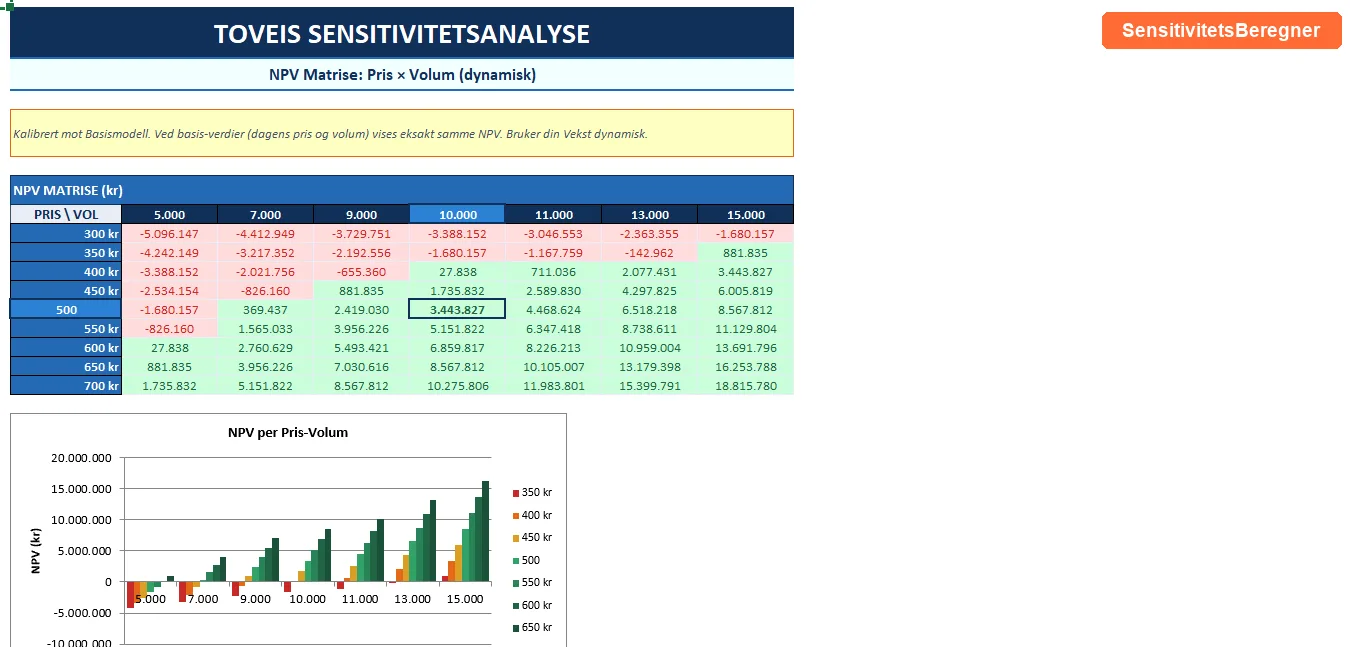Image resolution: width=1353 pixels, height=647 pixels.
Task: Select the 15.000 volume column header
Action: pos(746,215)
